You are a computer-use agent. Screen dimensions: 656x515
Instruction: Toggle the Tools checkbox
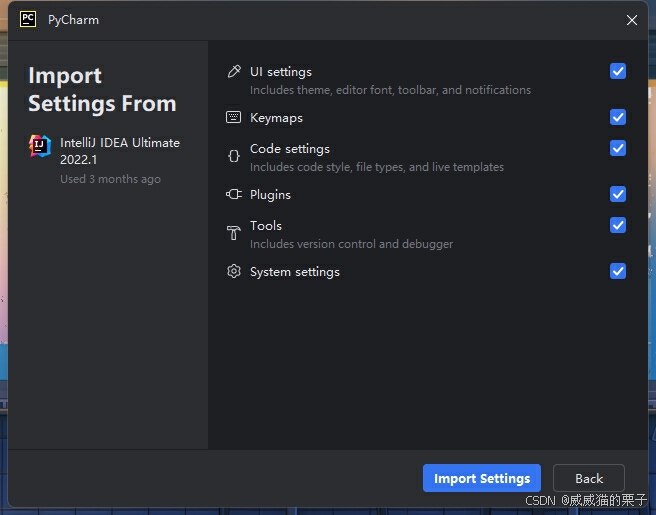tap(618, 225)
